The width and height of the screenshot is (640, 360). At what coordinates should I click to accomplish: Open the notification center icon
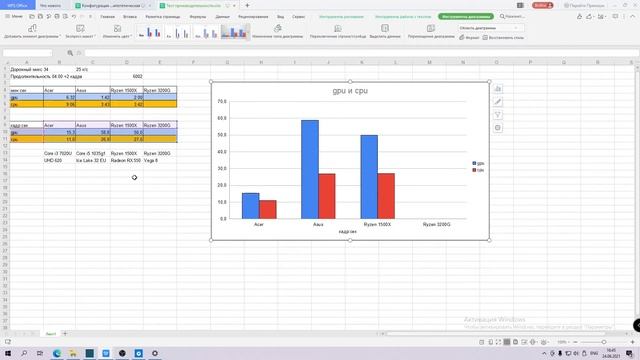[629, 353]
